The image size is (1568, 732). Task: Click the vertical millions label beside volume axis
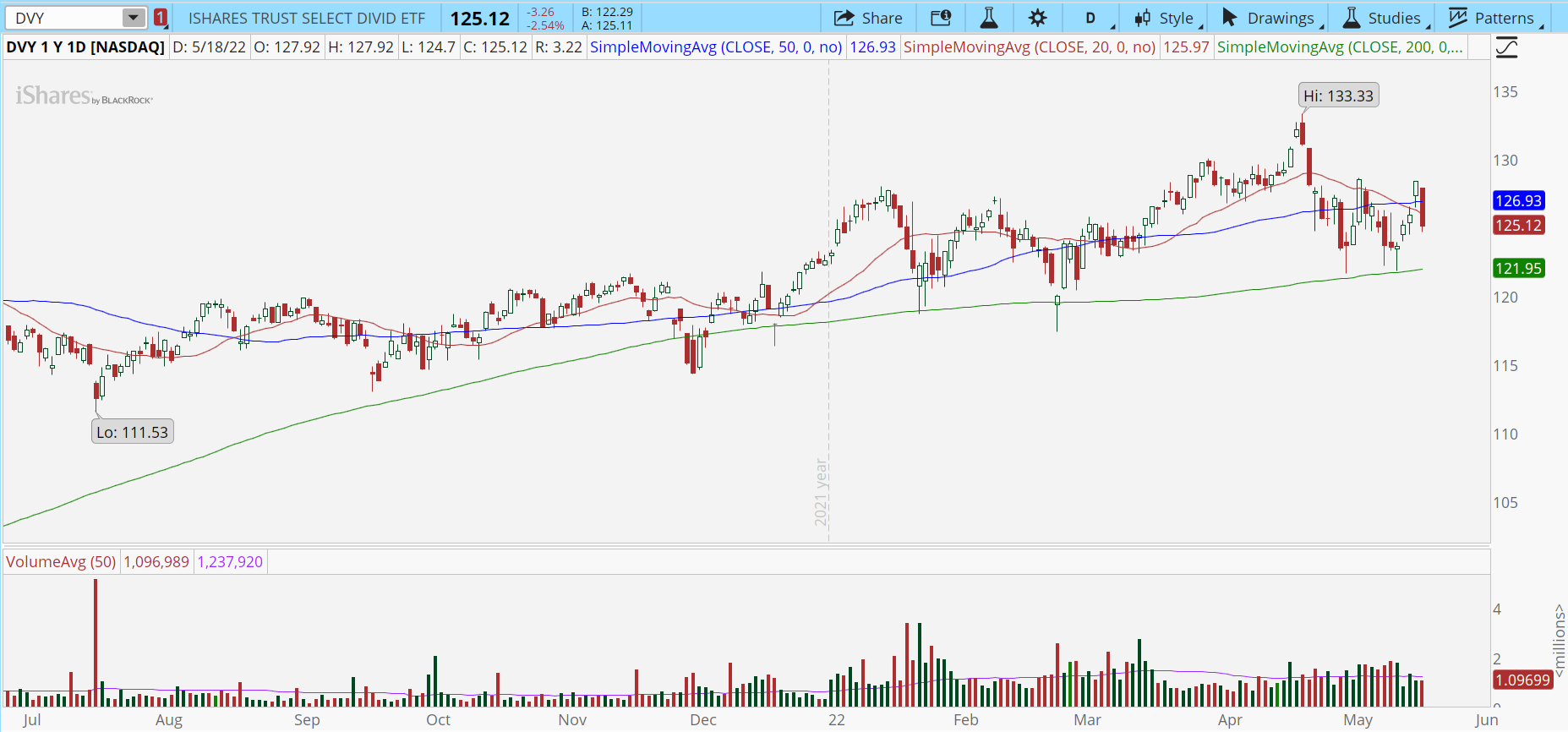tap(1559, 640)
